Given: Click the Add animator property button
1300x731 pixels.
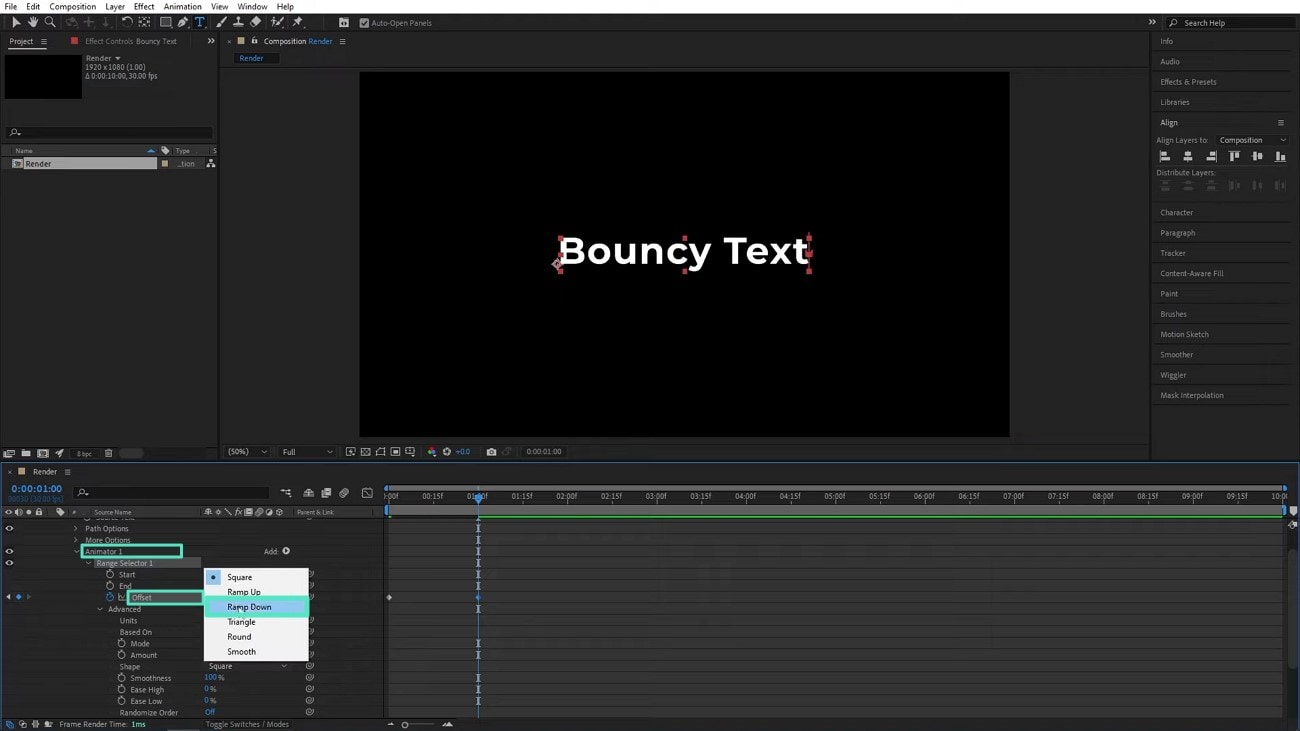Looking at the screenshot, I should pyautogui.click(x=286, y=551).
